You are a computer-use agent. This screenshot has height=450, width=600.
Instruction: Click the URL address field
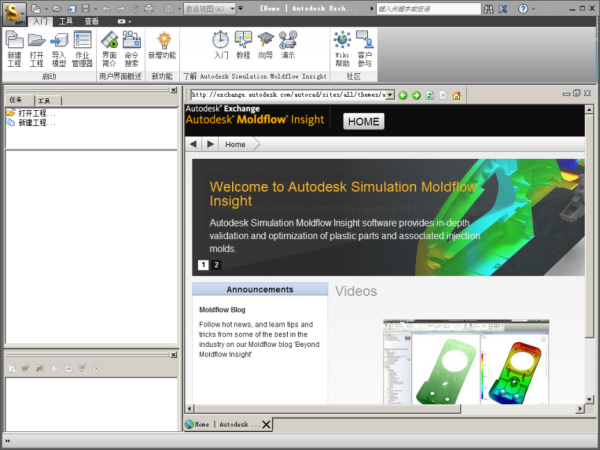pos(288,95)
